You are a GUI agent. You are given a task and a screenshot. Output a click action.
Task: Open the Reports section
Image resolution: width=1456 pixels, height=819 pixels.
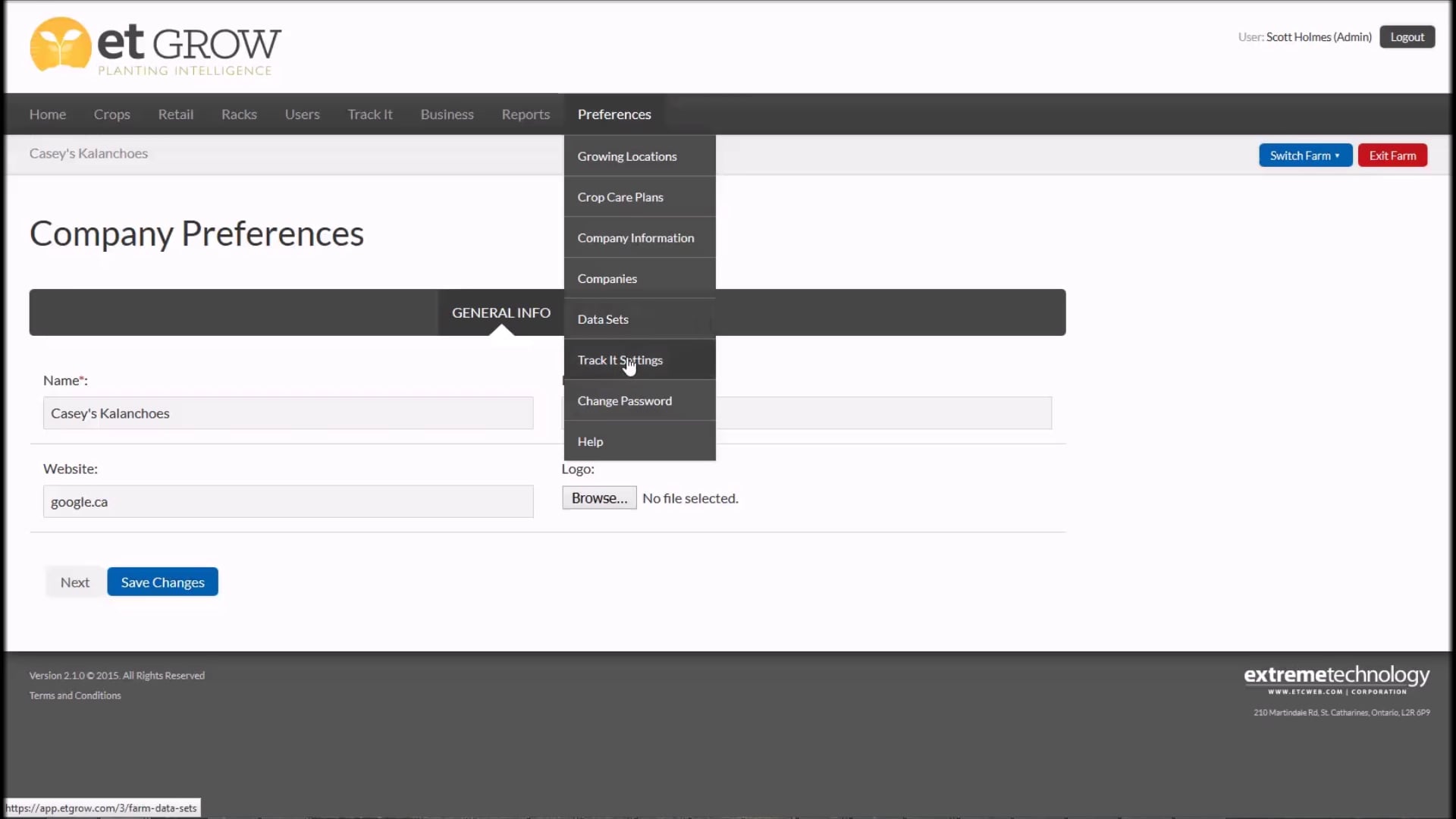(525, 114)
